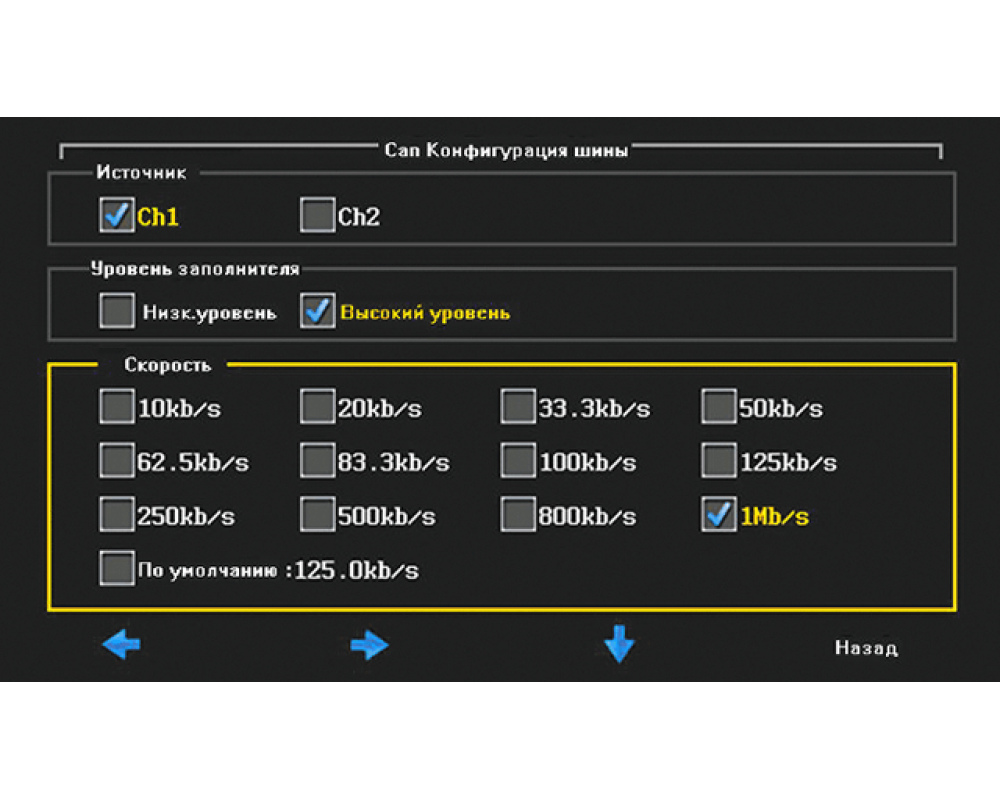Set the speed to 50kb/s
1000x800 pixels.
tap(718, 408)
